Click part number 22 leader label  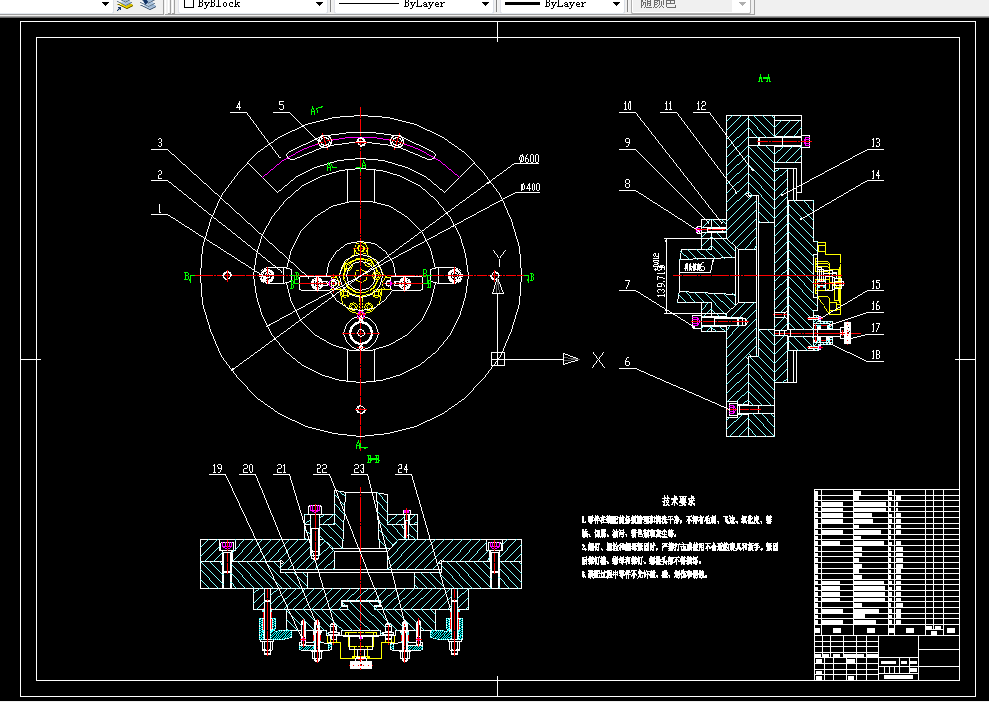tap(322, 469)
